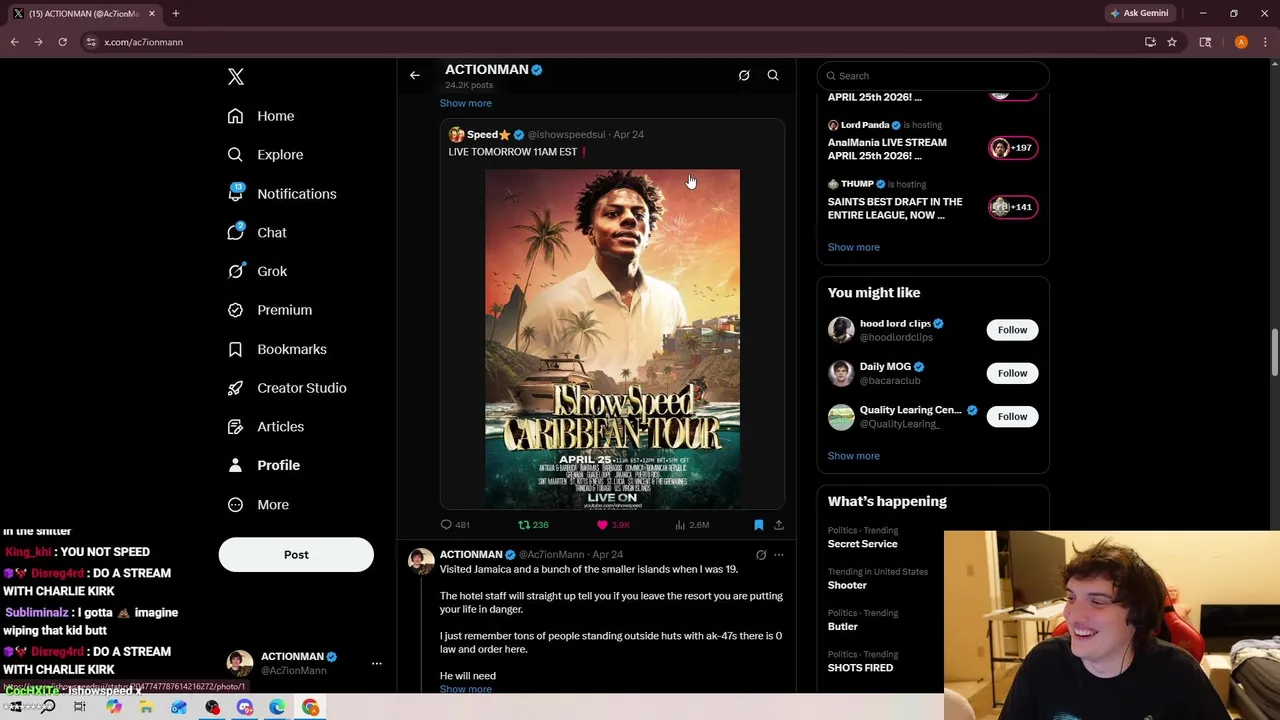The image size is (1280, 720).
Task: Click Ask Gemini in Chrome
Action: click(1139, 13)
